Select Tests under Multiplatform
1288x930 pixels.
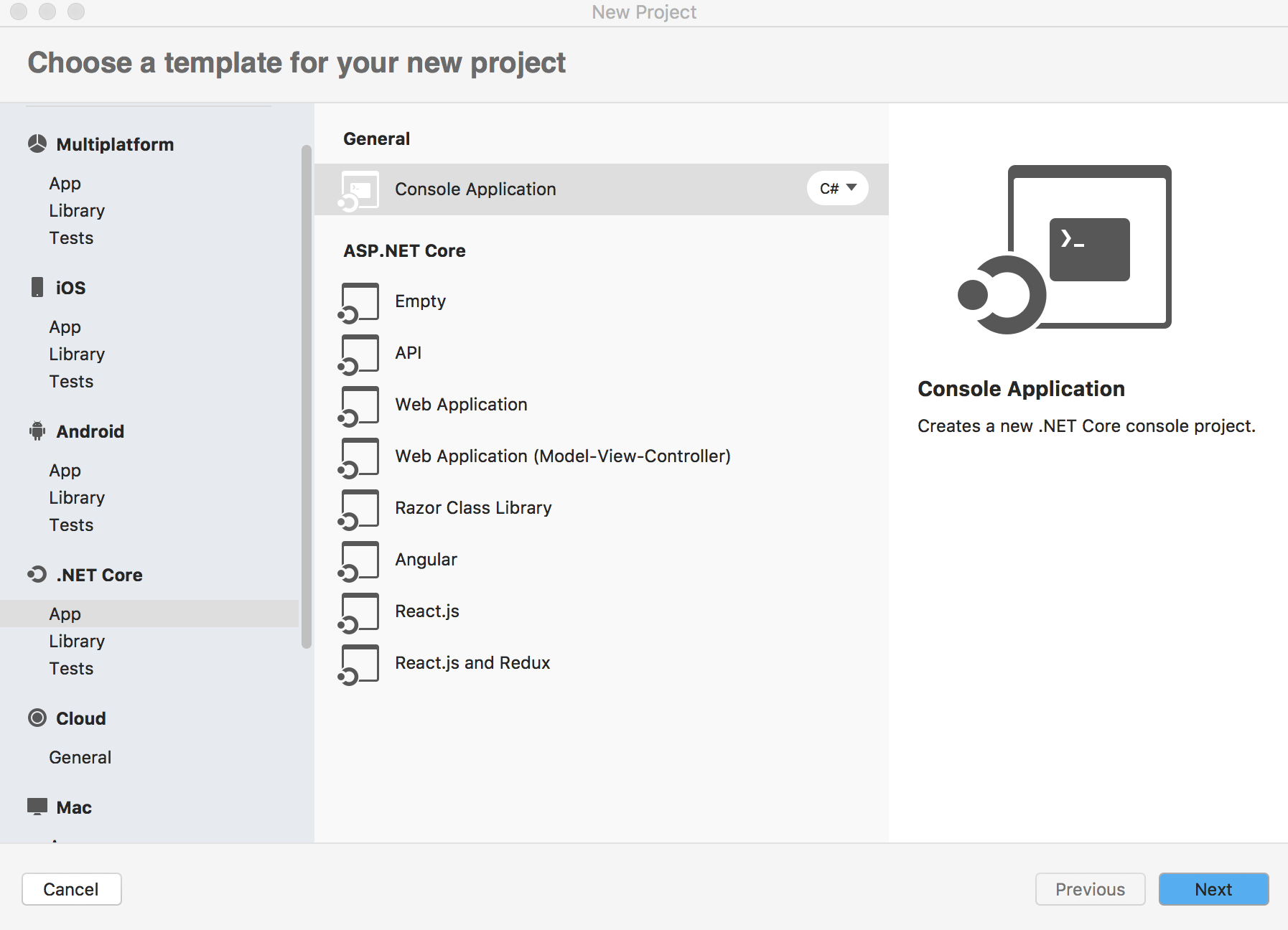tap(71, 238)
